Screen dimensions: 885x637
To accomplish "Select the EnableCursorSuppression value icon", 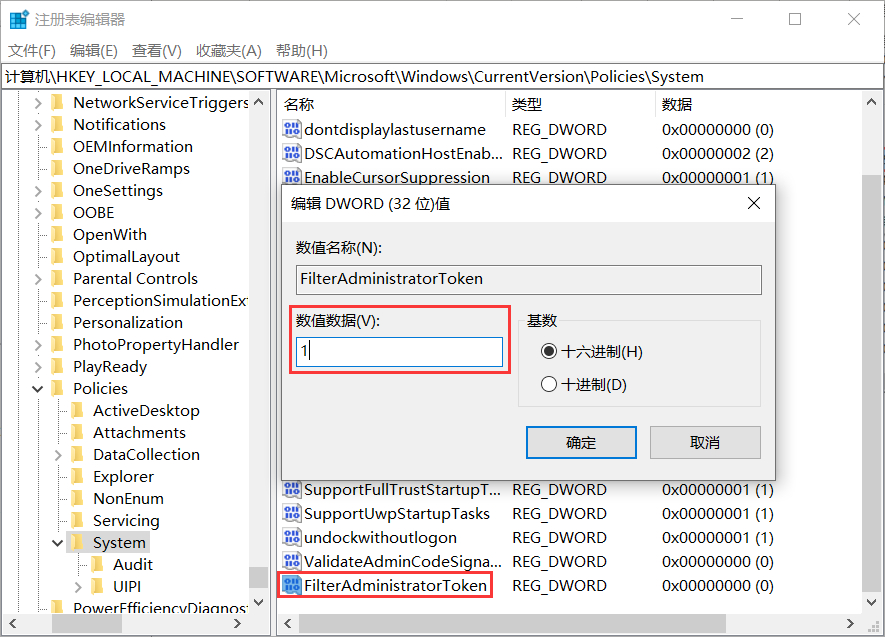I will [x=293, y=177].
